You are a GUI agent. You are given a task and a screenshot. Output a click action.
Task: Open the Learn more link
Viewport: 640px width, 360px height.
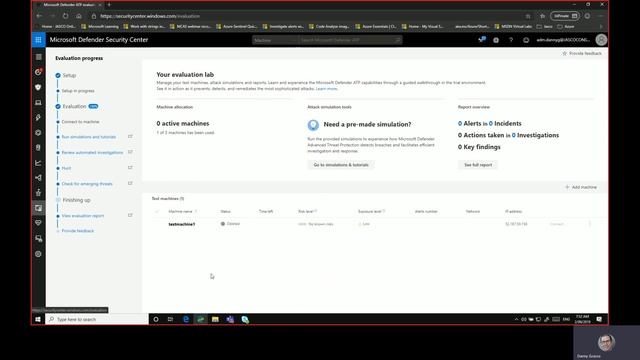(327, 89)
